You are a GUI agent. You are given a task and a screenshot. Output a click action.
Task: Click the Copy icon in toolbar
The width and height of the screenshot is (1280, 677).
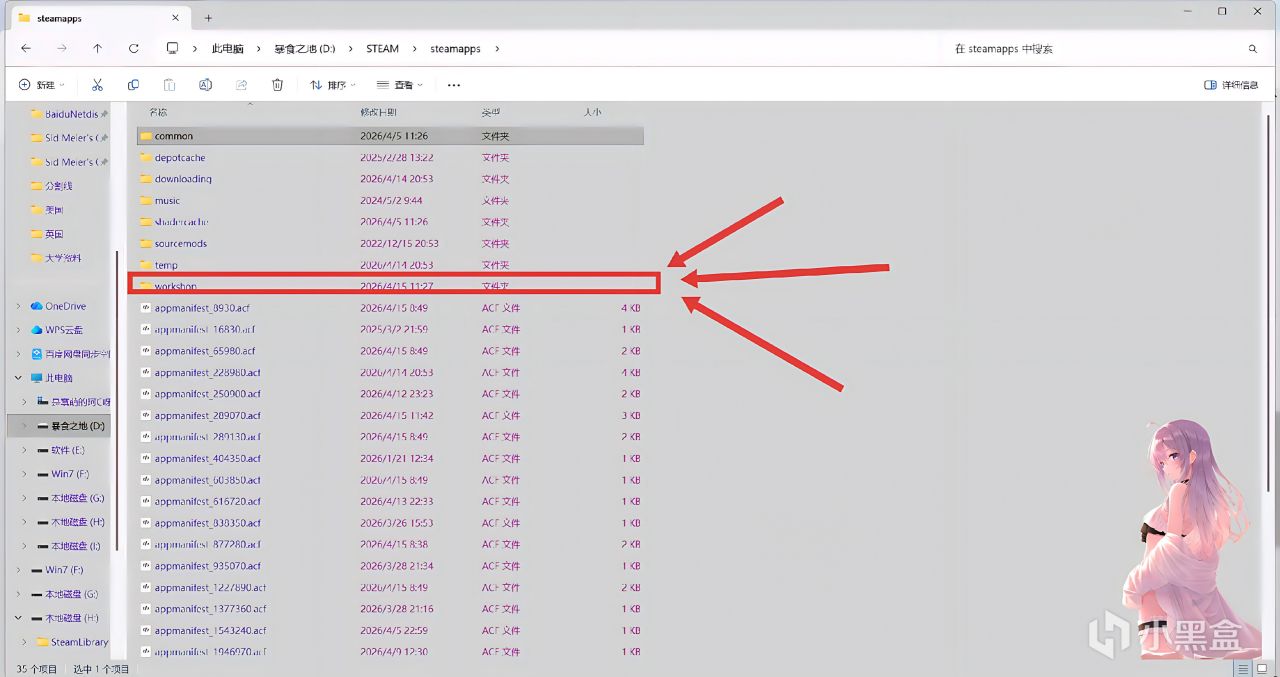(133, 85)
